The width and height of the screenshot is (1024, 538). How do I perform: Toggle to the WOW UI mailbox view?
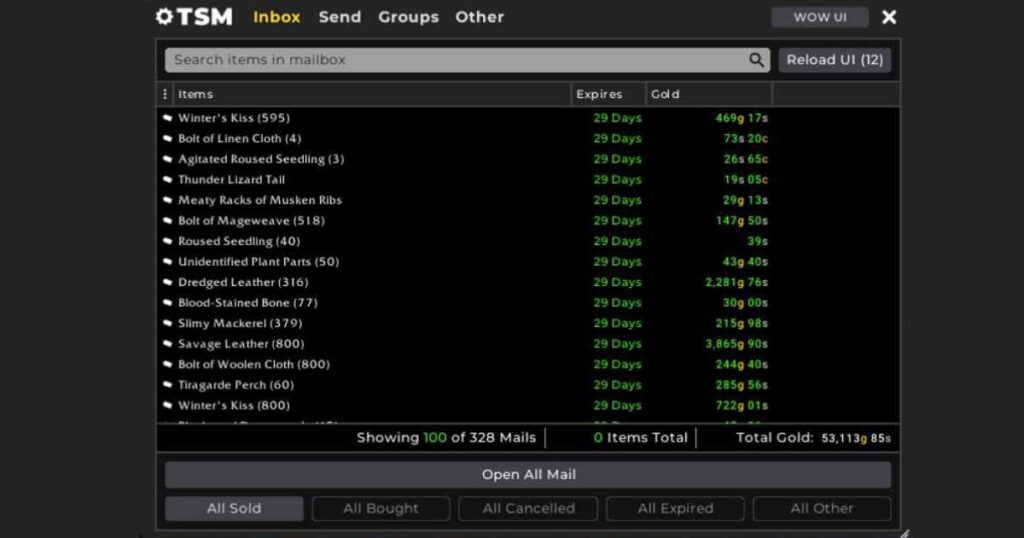[819, 17]
